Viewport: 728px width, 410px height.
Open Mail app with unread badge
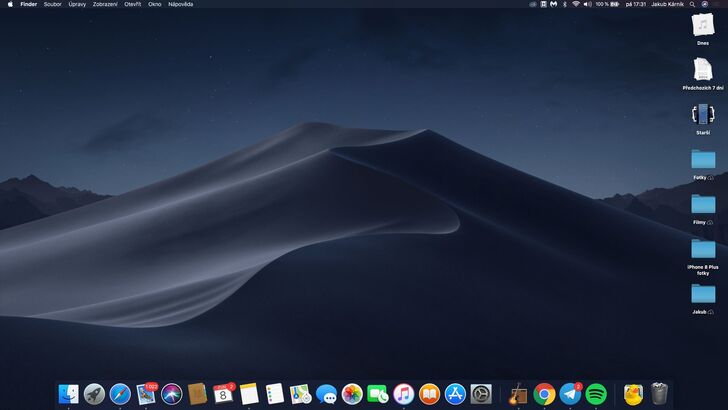pyautogui.click(x=146, y=394)
